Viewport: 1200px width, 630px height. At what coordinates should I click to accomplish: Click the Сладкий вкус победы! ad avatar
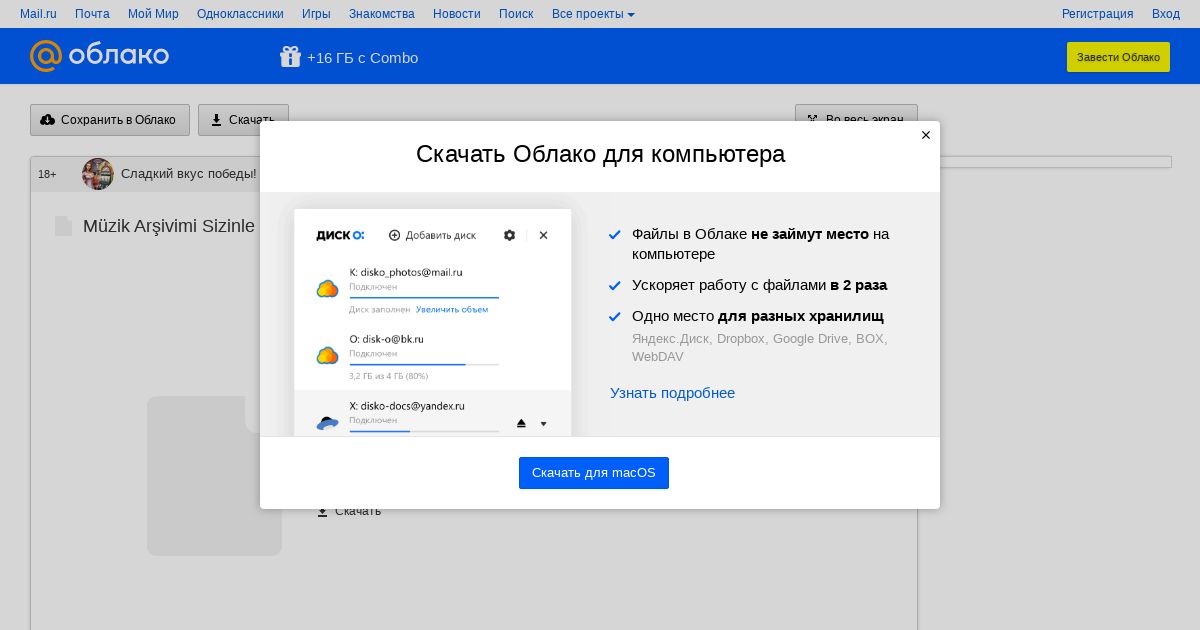click(98, 174)
